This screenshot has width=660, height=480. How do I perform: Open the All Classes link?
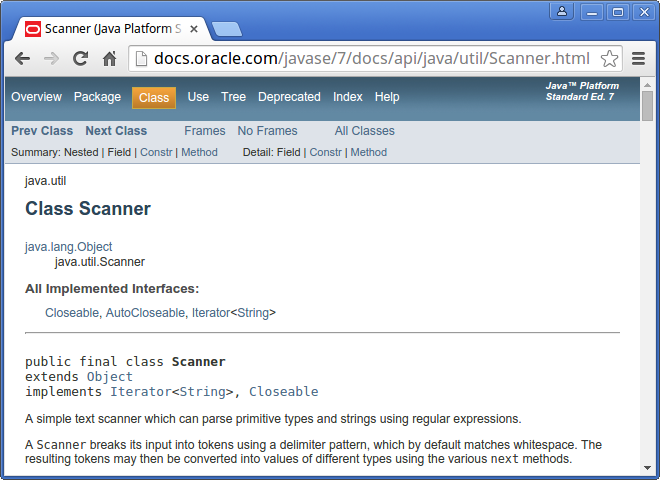[365, 131]
